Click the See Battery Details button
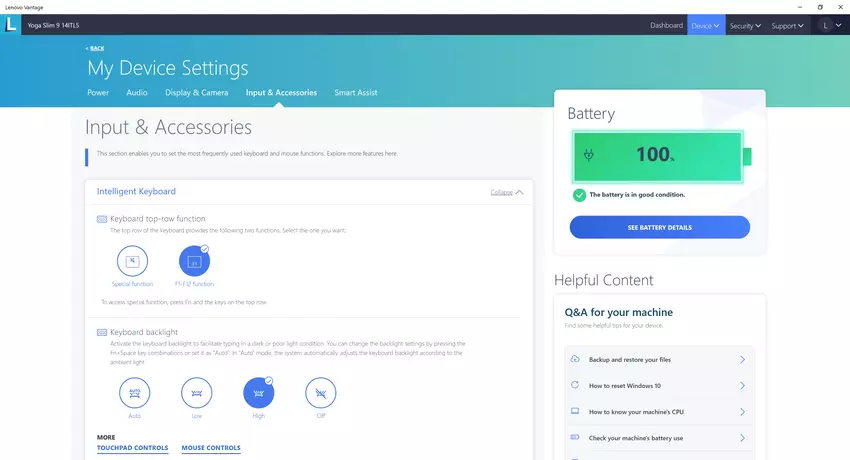This screenshot has width=850, height=460. (659, 227)
